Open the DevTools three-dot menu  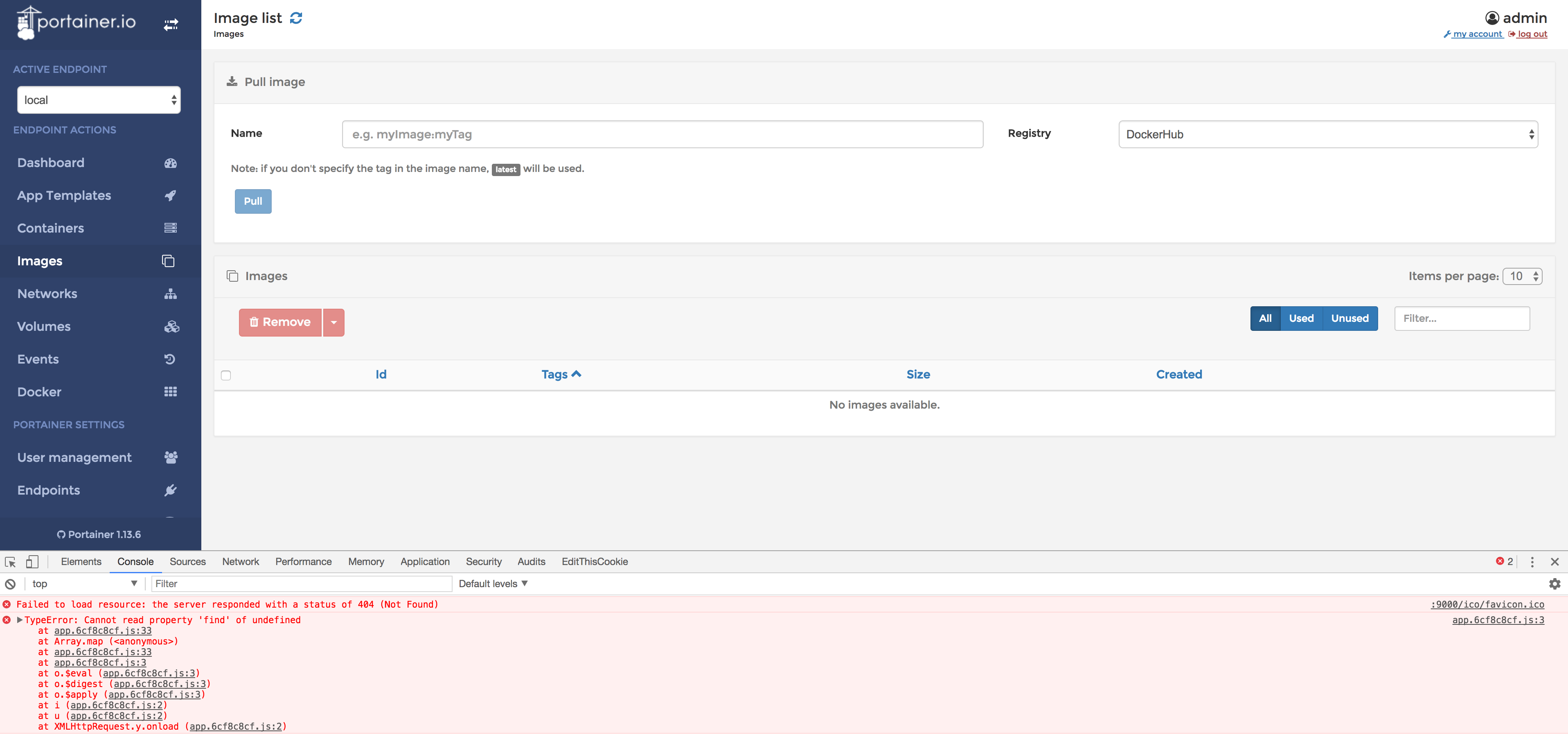[x=1532, y=562]
